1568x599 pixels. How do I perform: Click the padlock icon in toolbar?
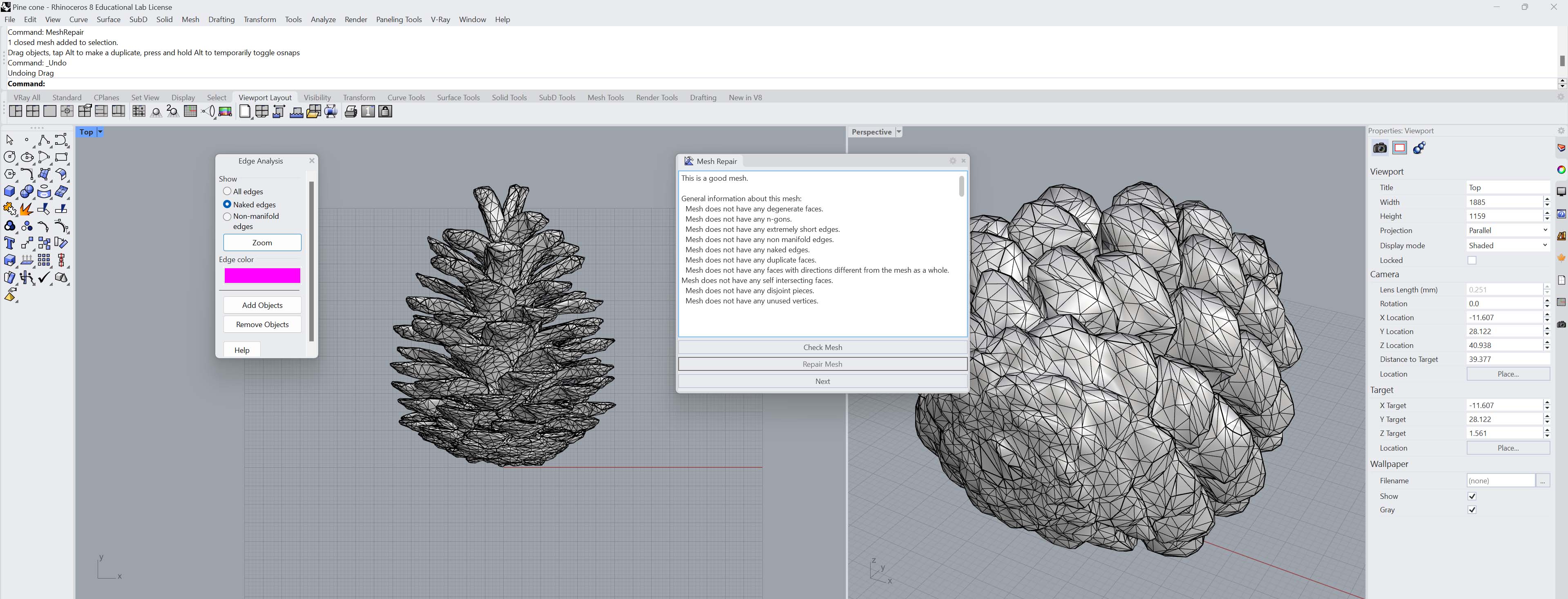[385, 112]
